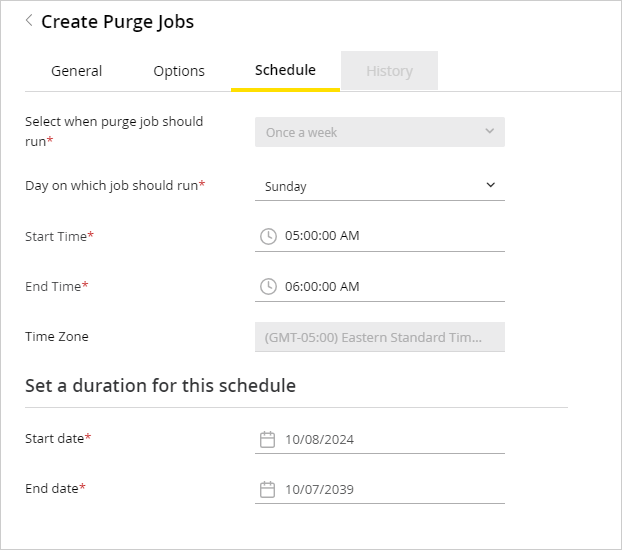Click the Time Zone label
Image resolution: width=622 pixels, height=550 pixels.
point(57,337)
